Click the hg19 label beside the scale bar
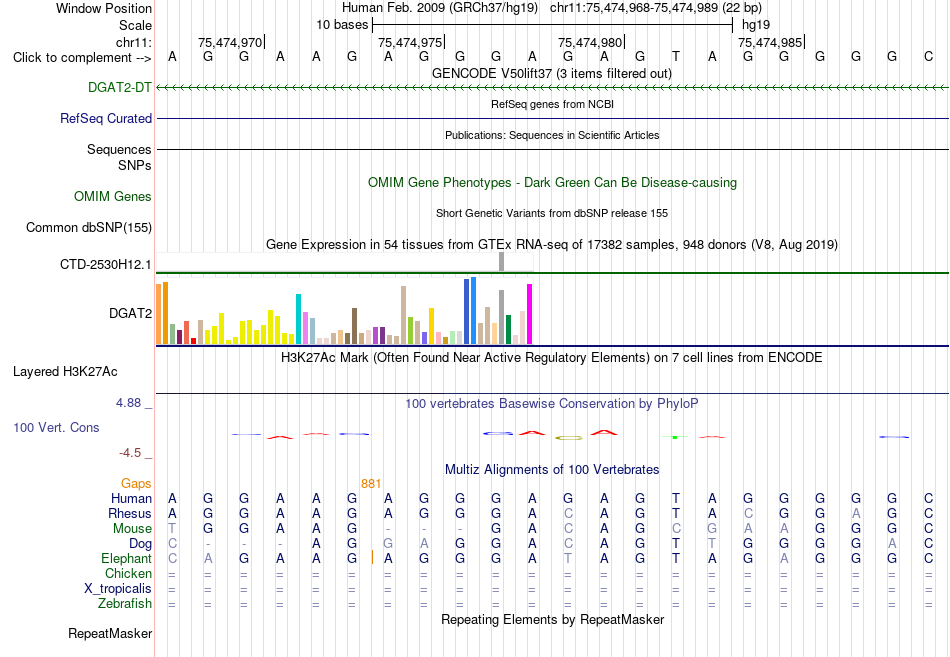The width and height of the screenshot is (950, 657). tap(756, 25)
